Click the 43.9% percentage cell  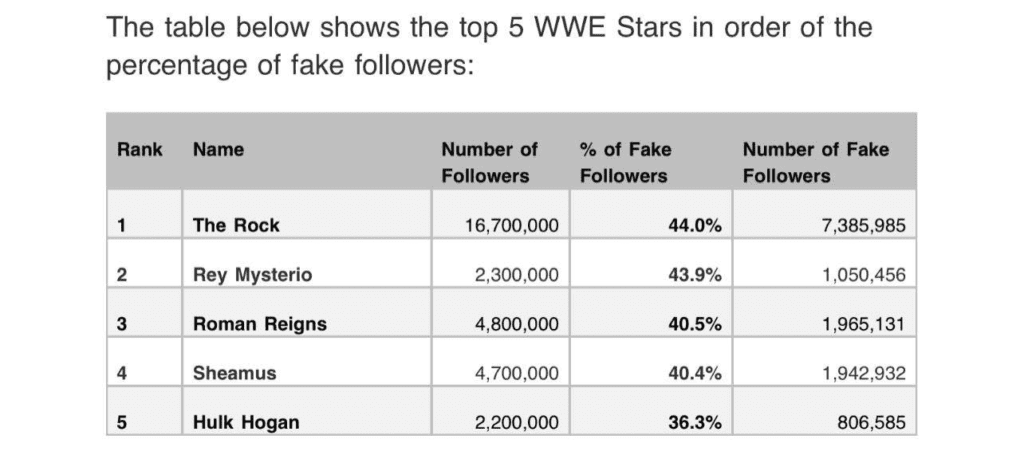point(694,275)
